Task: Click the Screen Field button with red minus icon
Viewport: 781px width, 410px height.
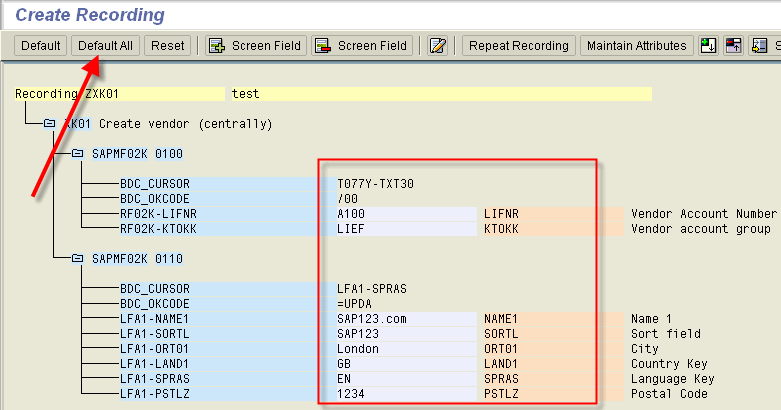Action: [361, 46]
